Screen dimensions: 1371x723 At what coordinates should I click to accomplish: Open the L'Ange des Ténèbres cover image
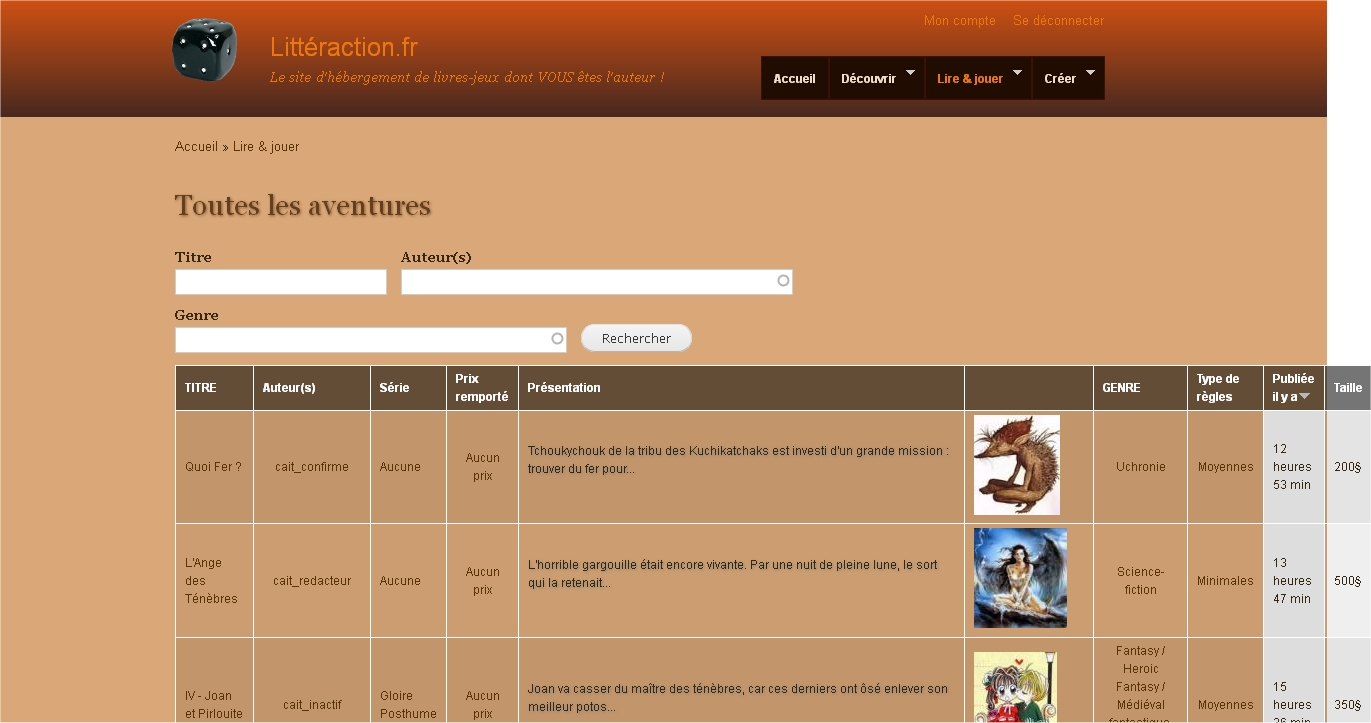coord(1020,578)
